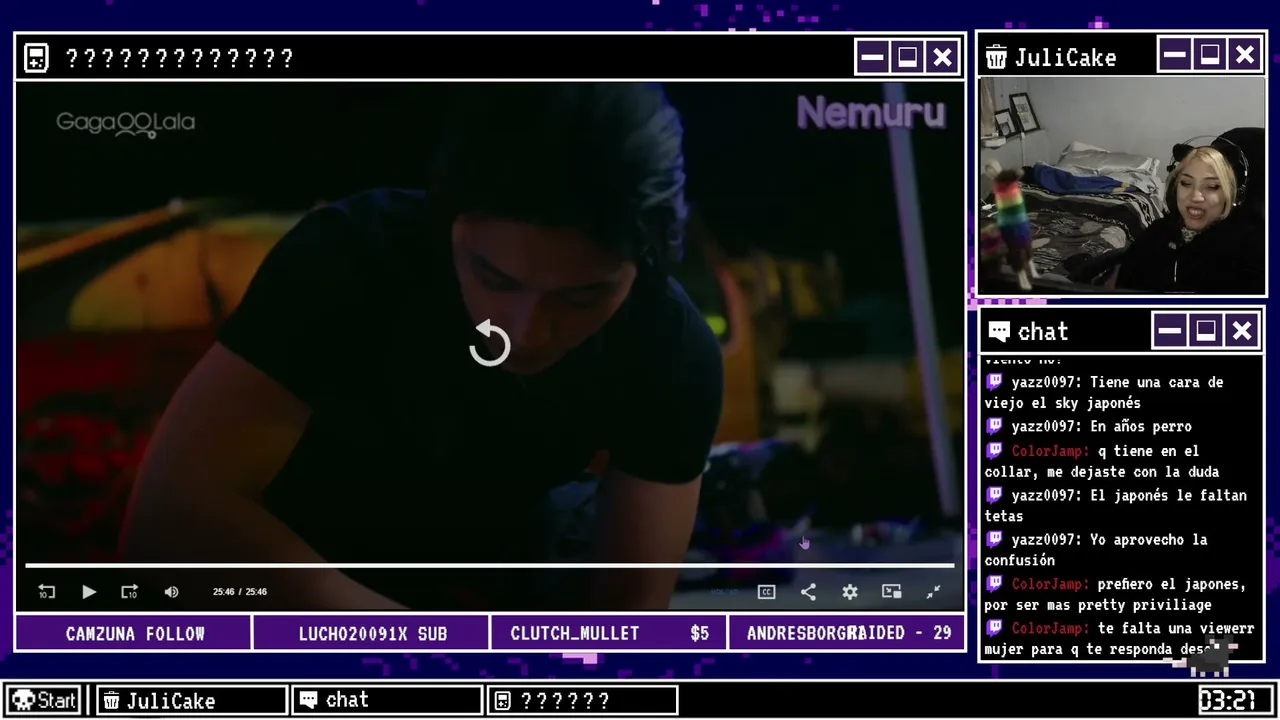
Task: Open the Start menu on the taskbar
Action: click(44, 700)
